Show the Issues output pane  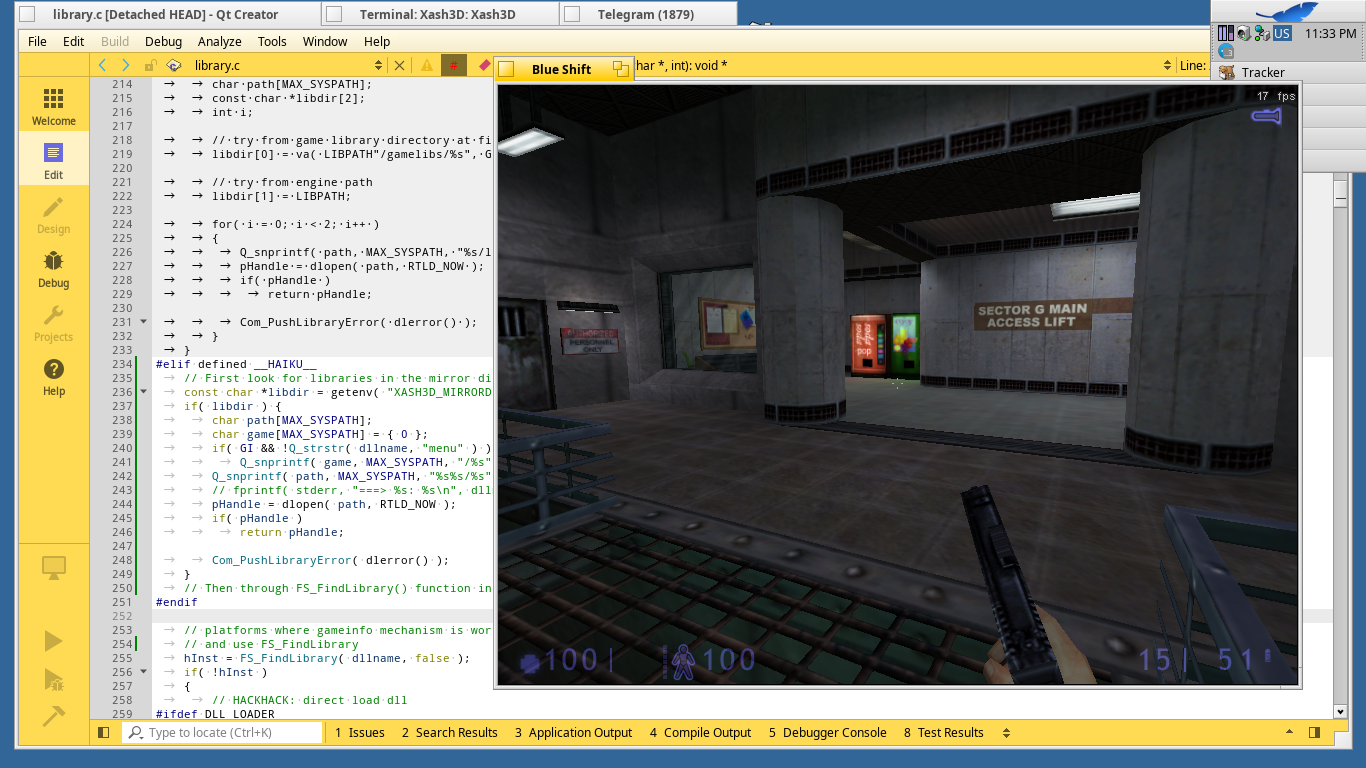click(359, 733)
